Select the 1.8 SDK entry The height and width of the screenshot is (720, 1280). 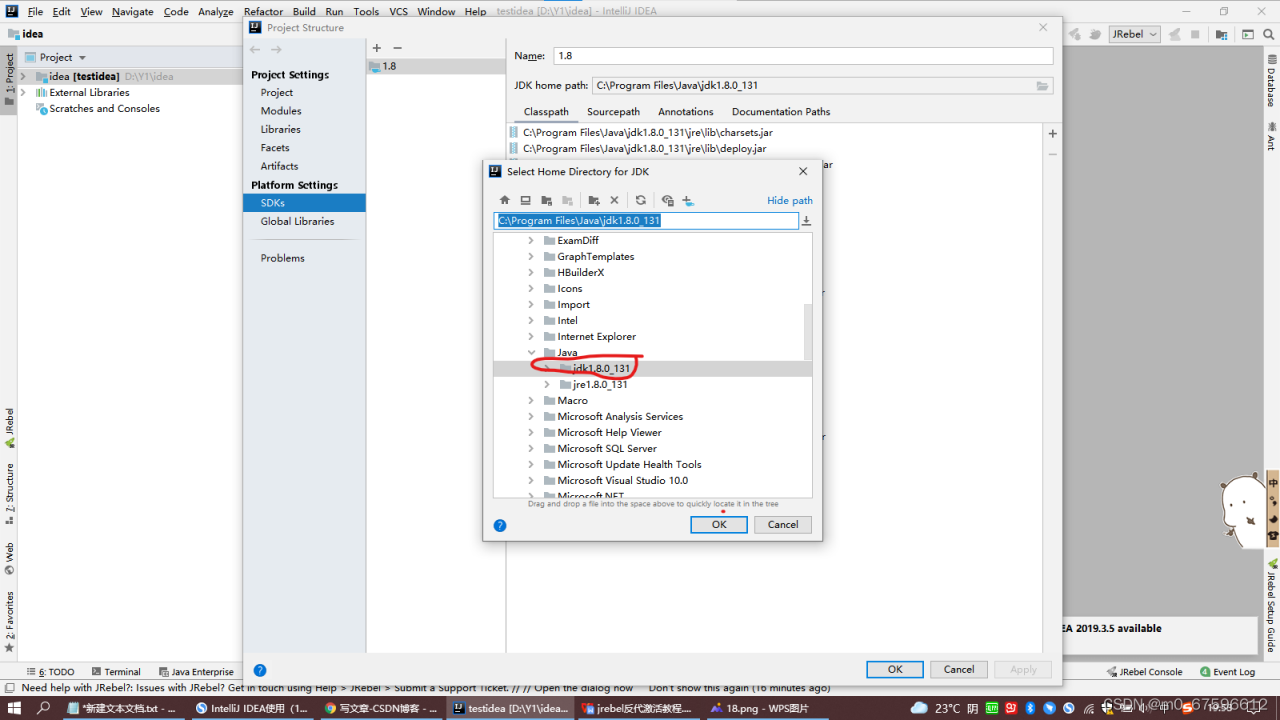[436, 66]
